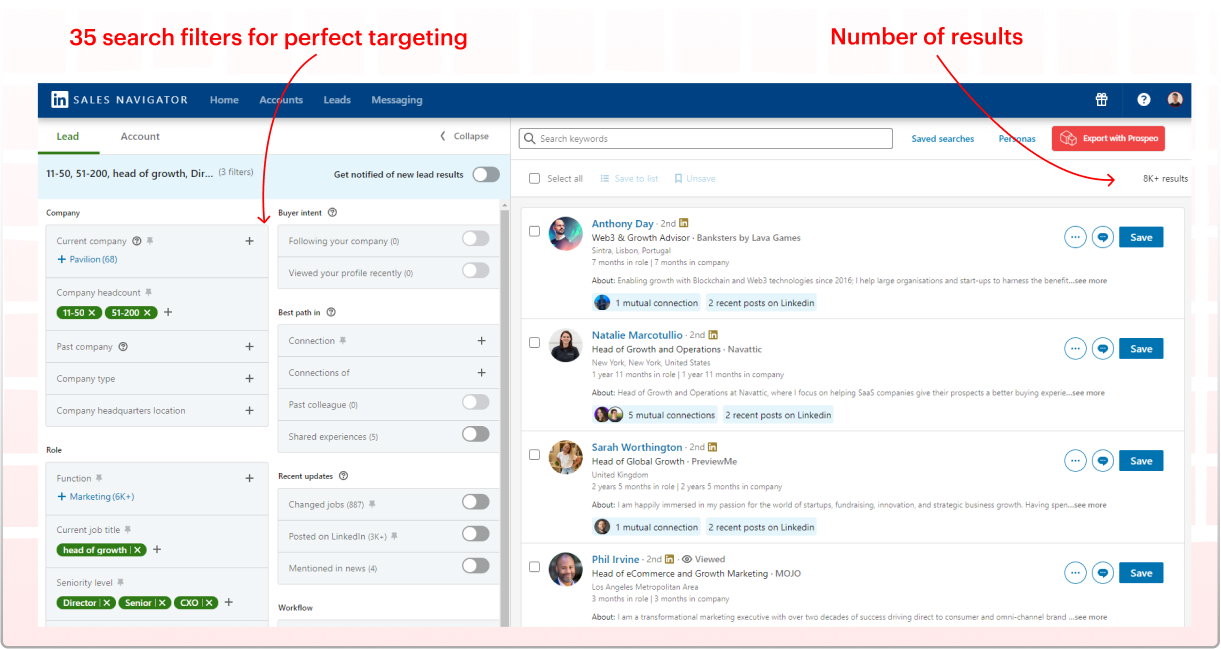
Task: Remove the 51-200 headcount chip
Action: coord(148,313)
